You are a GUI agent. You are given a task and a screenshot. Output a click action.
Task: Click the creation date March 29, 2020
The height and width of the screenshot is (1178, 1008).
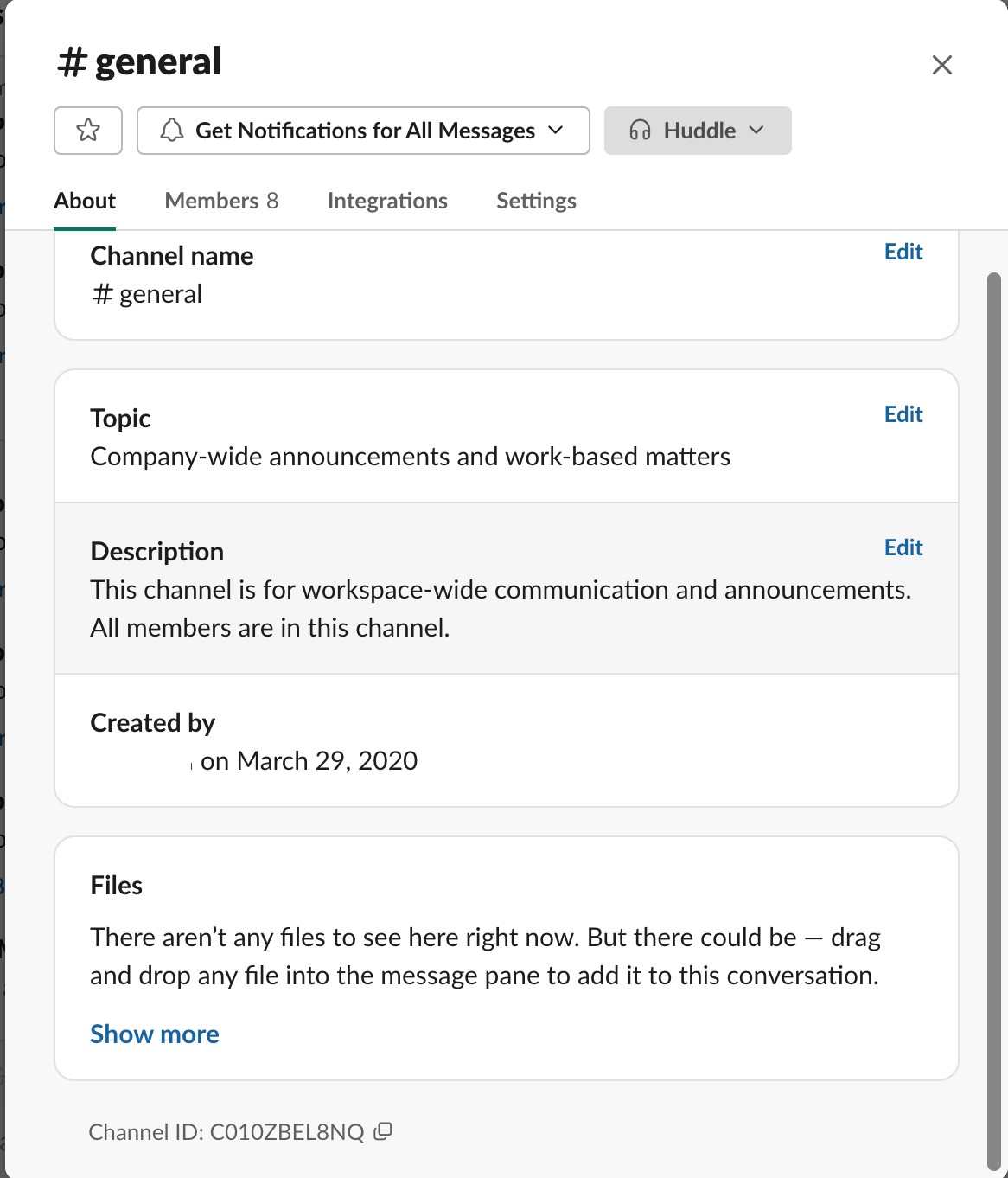(327, 761)
